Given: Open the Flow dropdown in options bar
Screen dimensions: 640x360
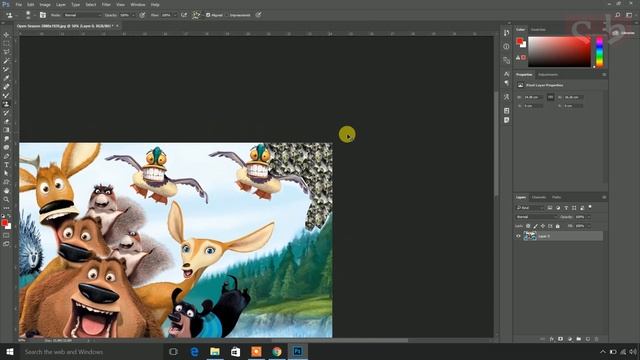Looking at the screenshot, I should (x=175, y=15).
